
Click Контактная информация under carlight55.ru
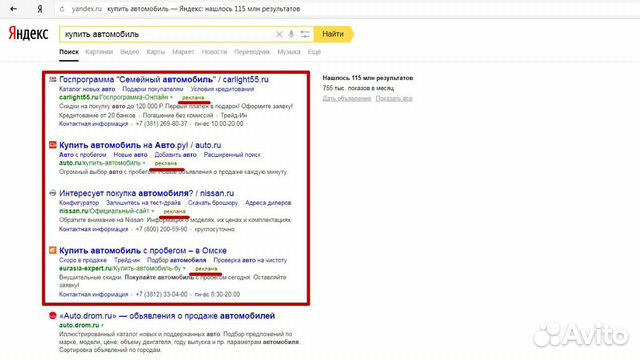[x=93, y=124]
